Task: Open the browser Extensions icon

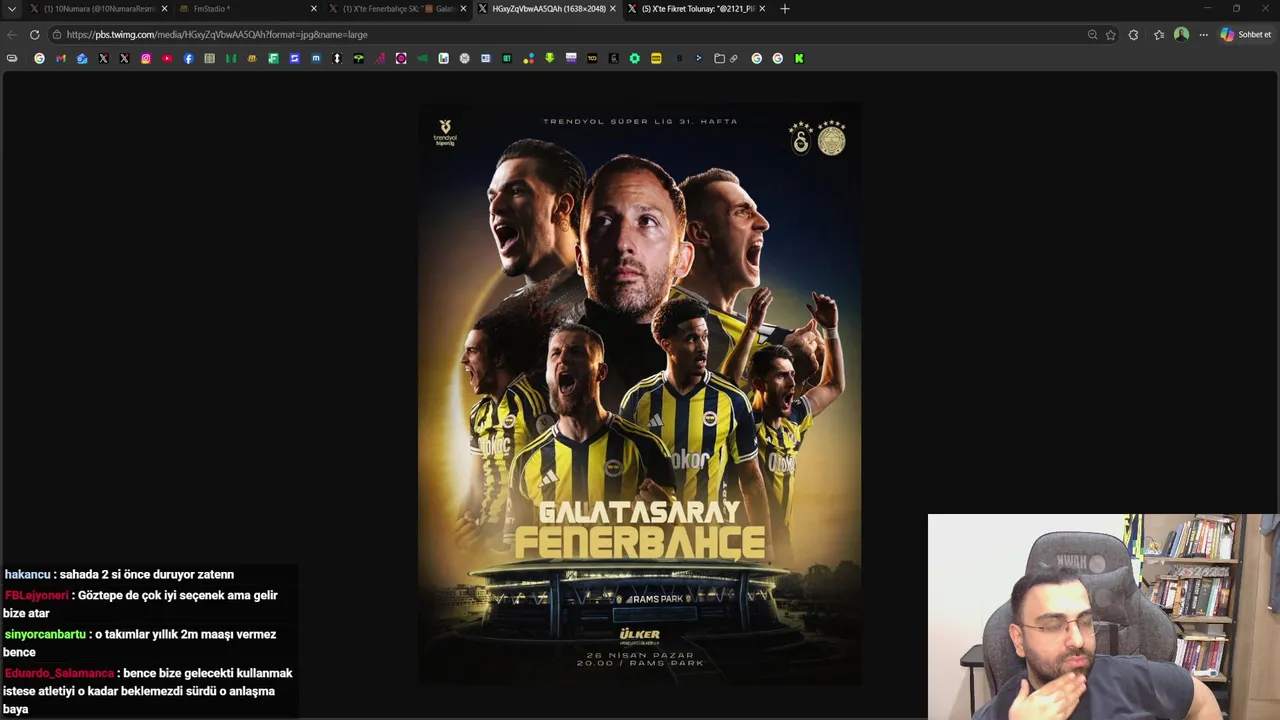Action: 1133,34
